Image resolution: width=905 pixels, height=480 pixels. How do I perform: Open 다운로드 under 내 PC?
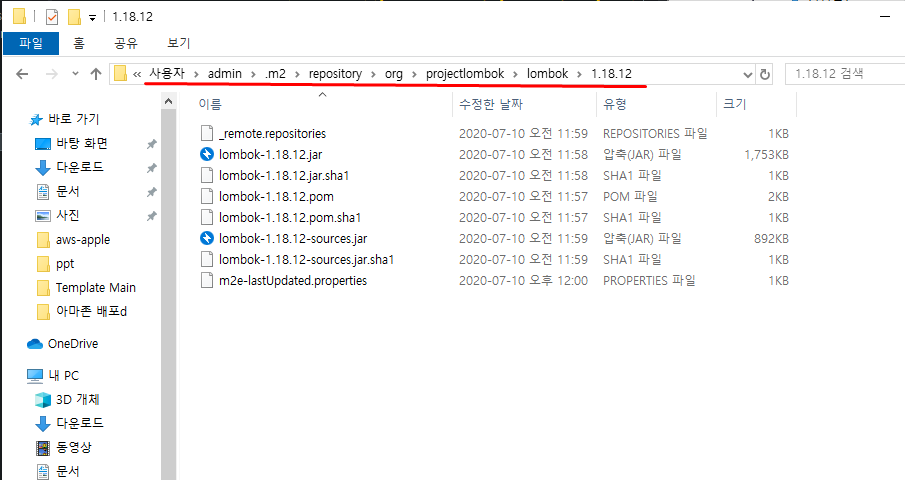pos(80,423)
